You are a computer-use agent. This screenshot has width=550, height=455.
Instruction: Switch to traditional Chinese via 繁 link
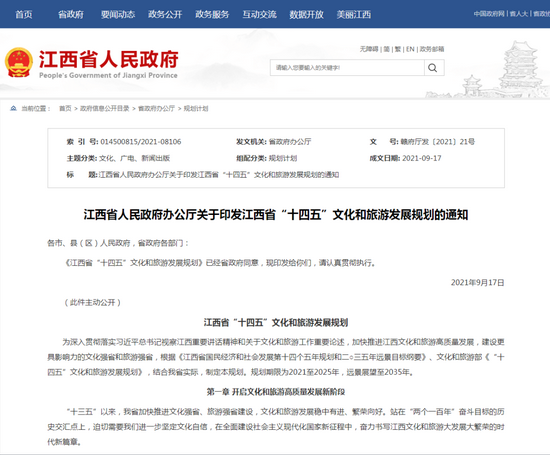398,49
